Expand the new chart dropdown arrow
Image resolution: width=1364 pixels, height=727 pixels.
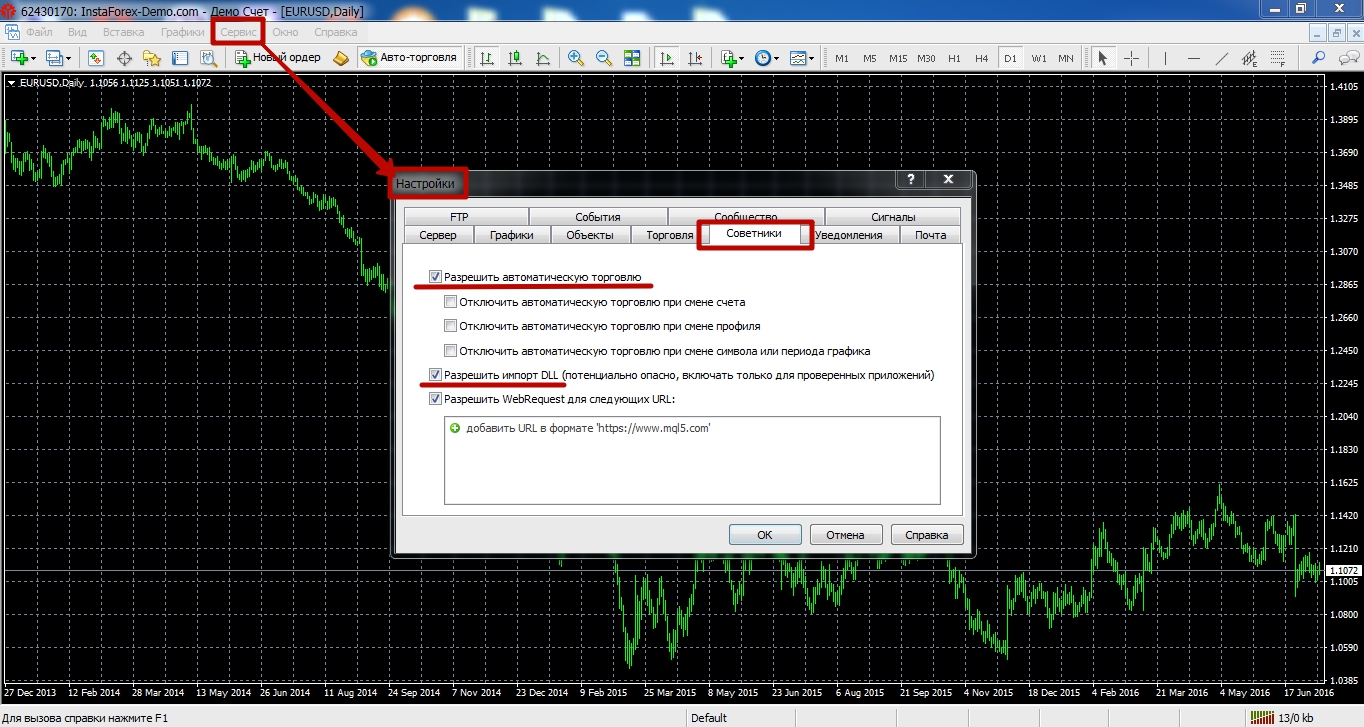click(x=34, y=59)
